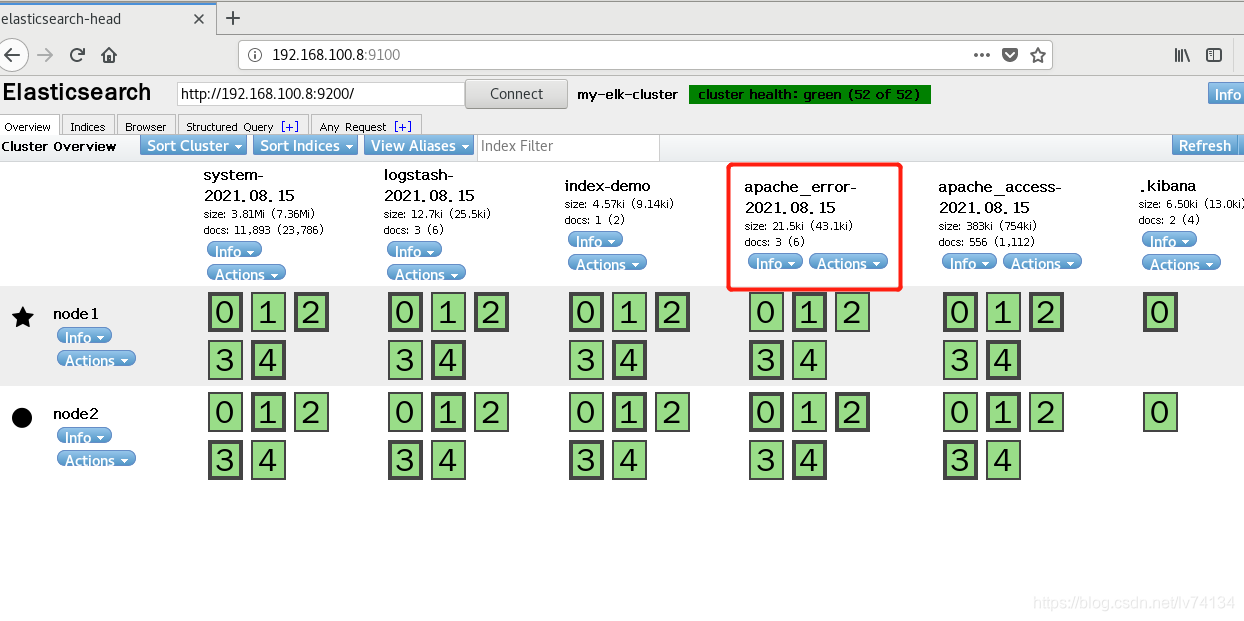
Task: Expand Info menu for apache_error-2021.08.15
Action: pos(775,263)
